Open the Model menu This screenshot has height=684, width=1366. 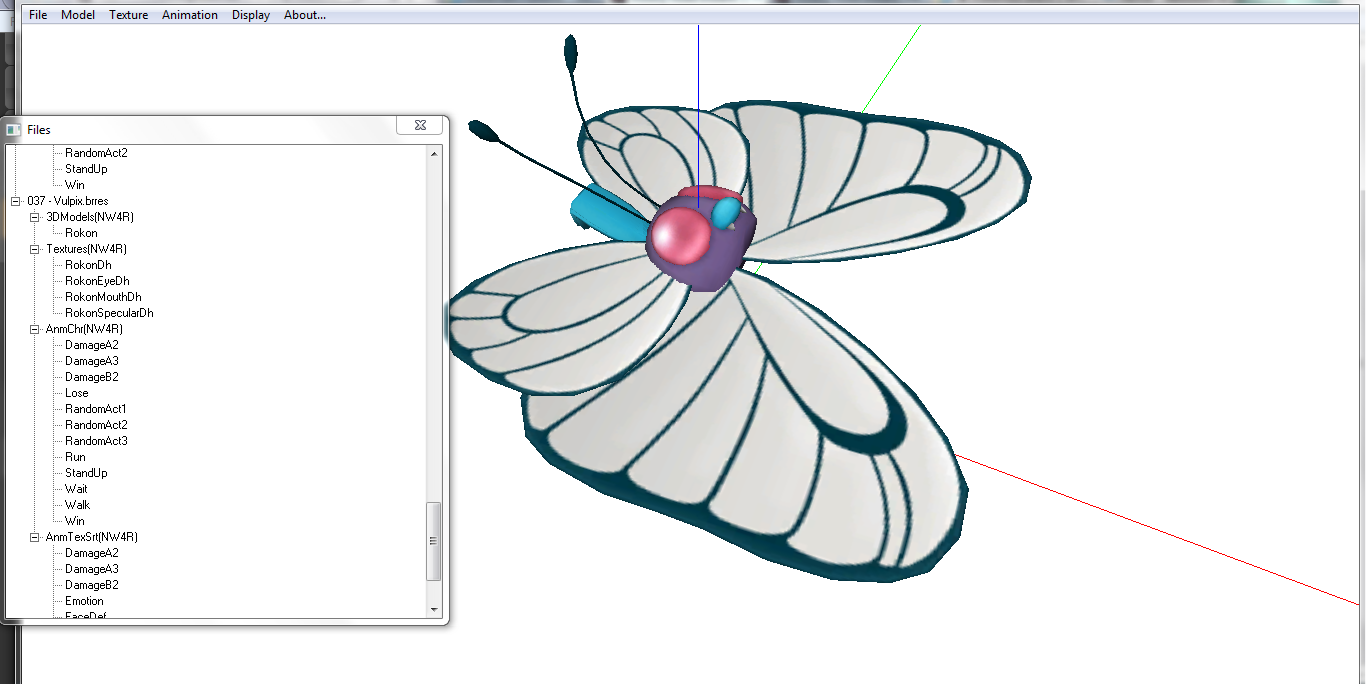[78, 15]
